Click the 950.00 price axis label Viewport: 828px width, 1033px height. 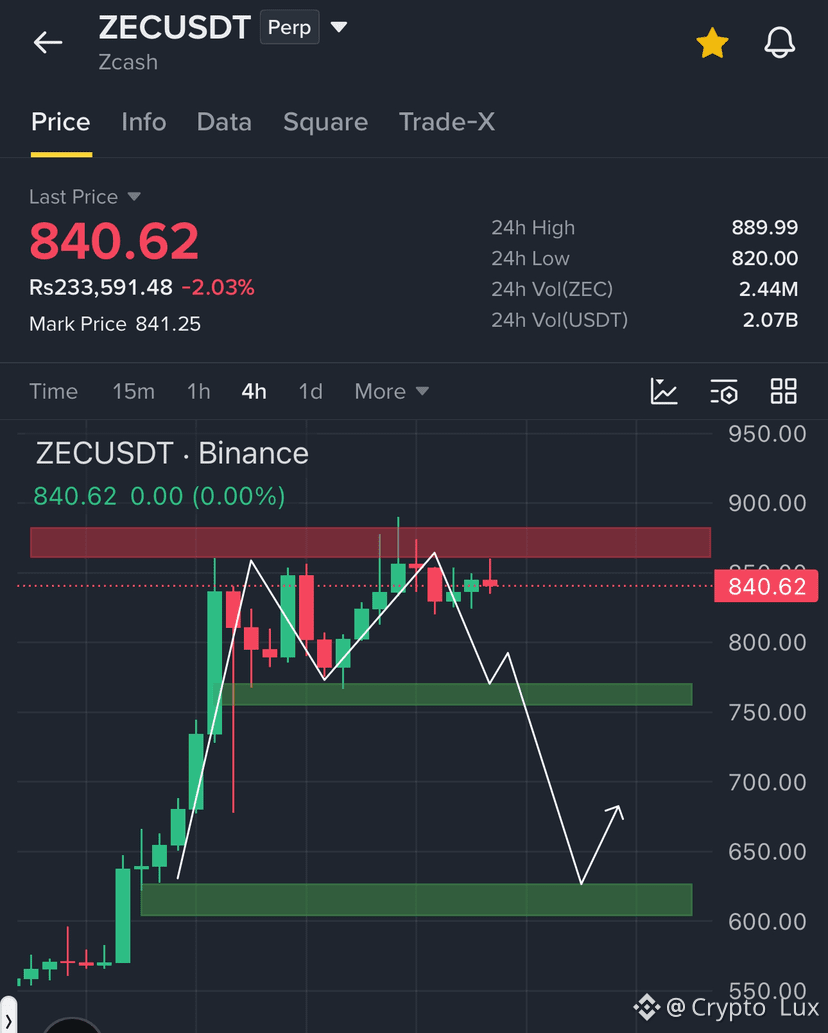coord(767,435)
